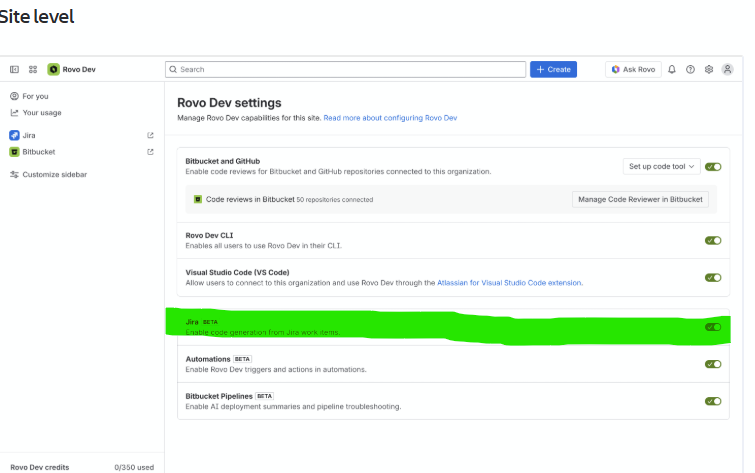Open Jira from the sidebar
Screen dimensions: 755x473
29,135
